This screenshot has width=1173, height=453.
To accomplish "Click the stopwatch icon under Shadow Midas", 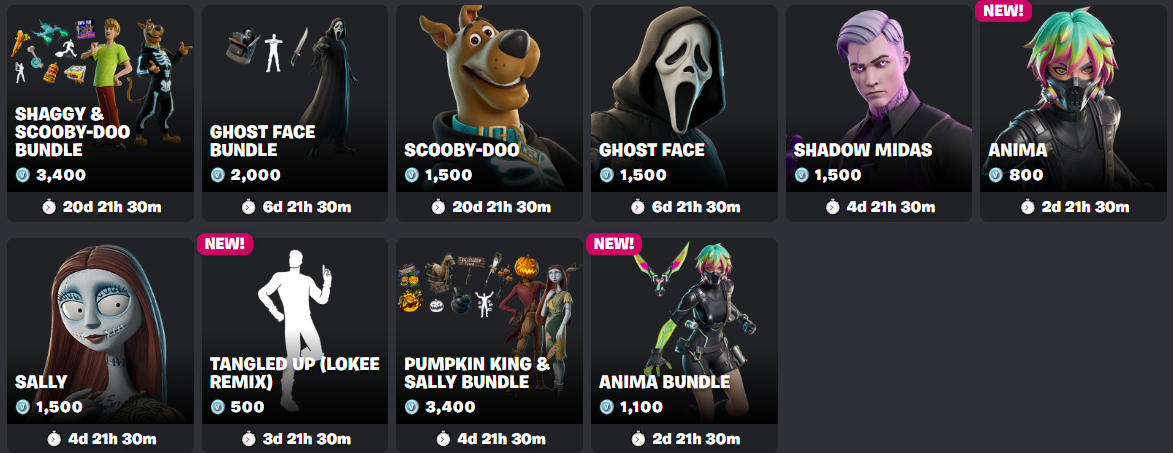I will coord(833,206).
